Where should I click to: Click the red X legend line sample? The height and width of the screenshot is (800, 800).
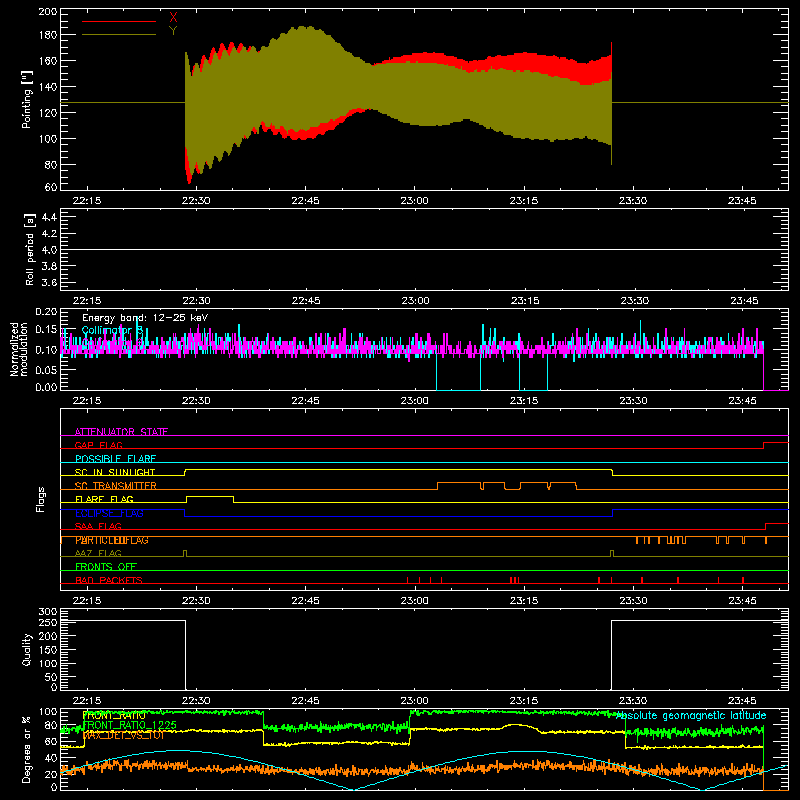pyautogui.click(x=119, y=21)
